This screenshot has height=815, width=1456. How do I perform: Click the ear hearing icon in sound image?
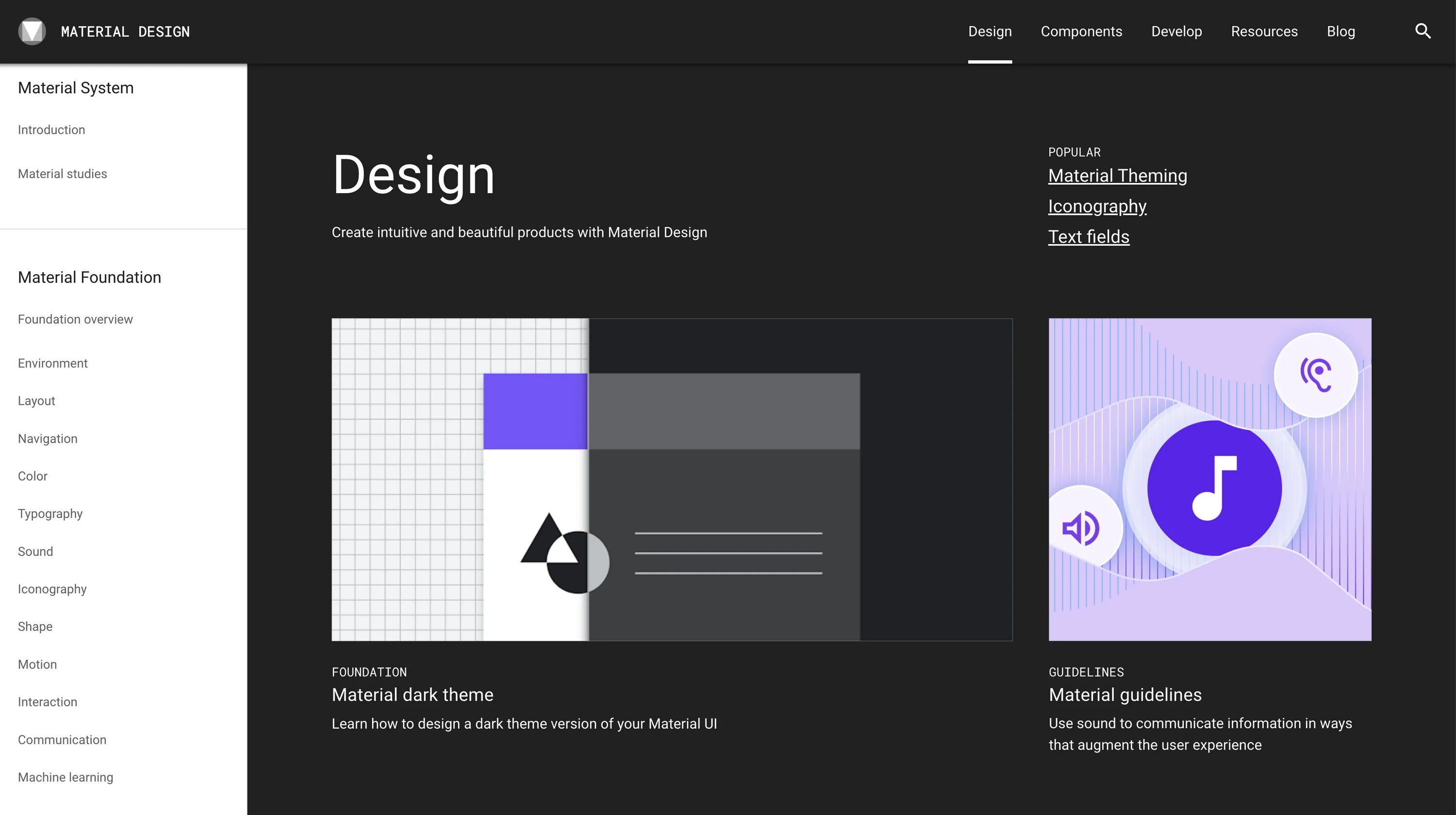[x=1316, y=374]
